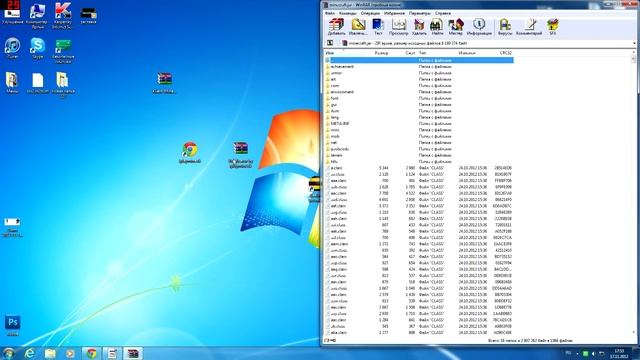Select the WinRAR archive icon at top of desktop
The width and height of the screenshot is (640, 360).
point(164,83)
